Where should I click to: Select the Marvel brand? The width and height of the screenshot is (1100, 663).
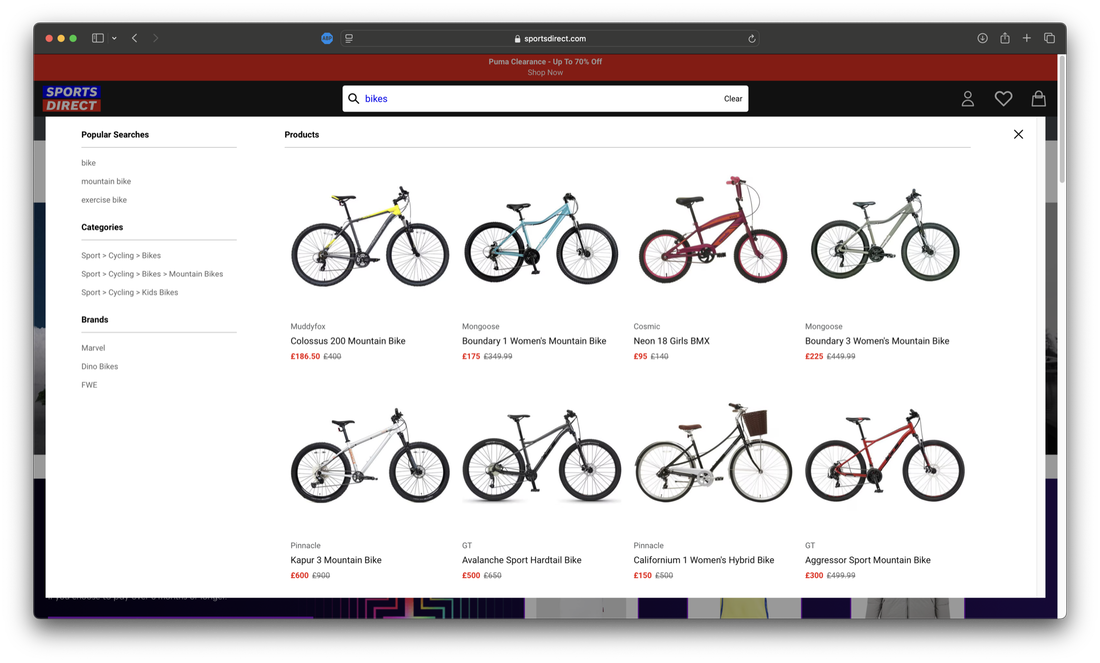pyautogui.click(x=93, y=348)
